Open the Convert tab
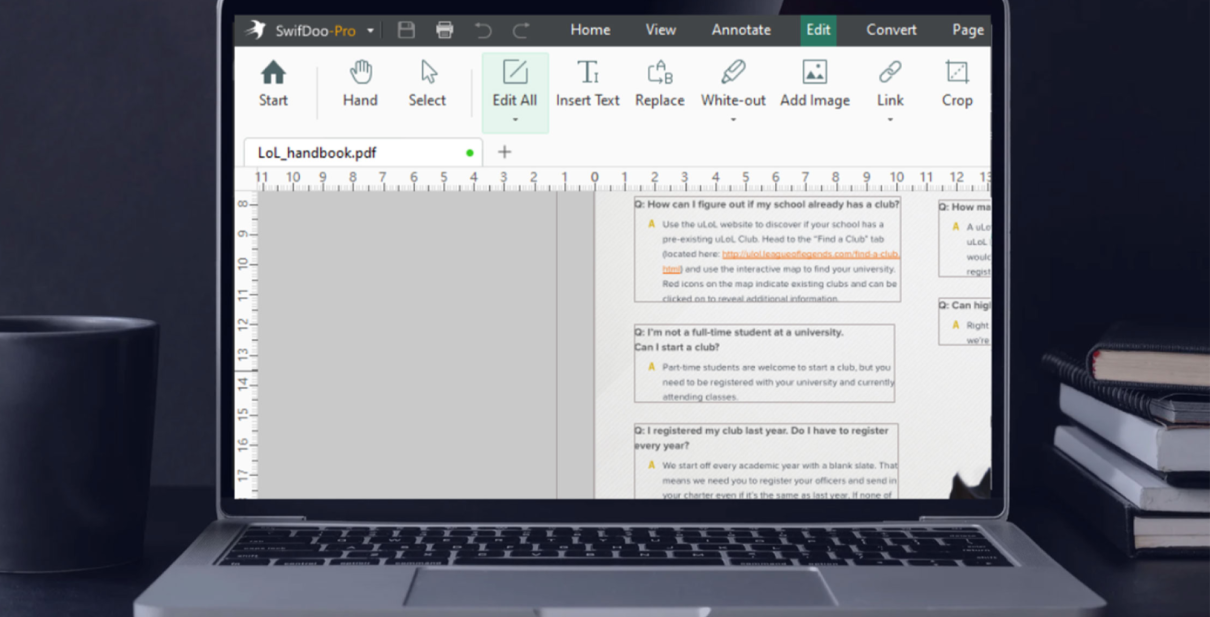The image size is (1210, 617). [x=891, y=30]
